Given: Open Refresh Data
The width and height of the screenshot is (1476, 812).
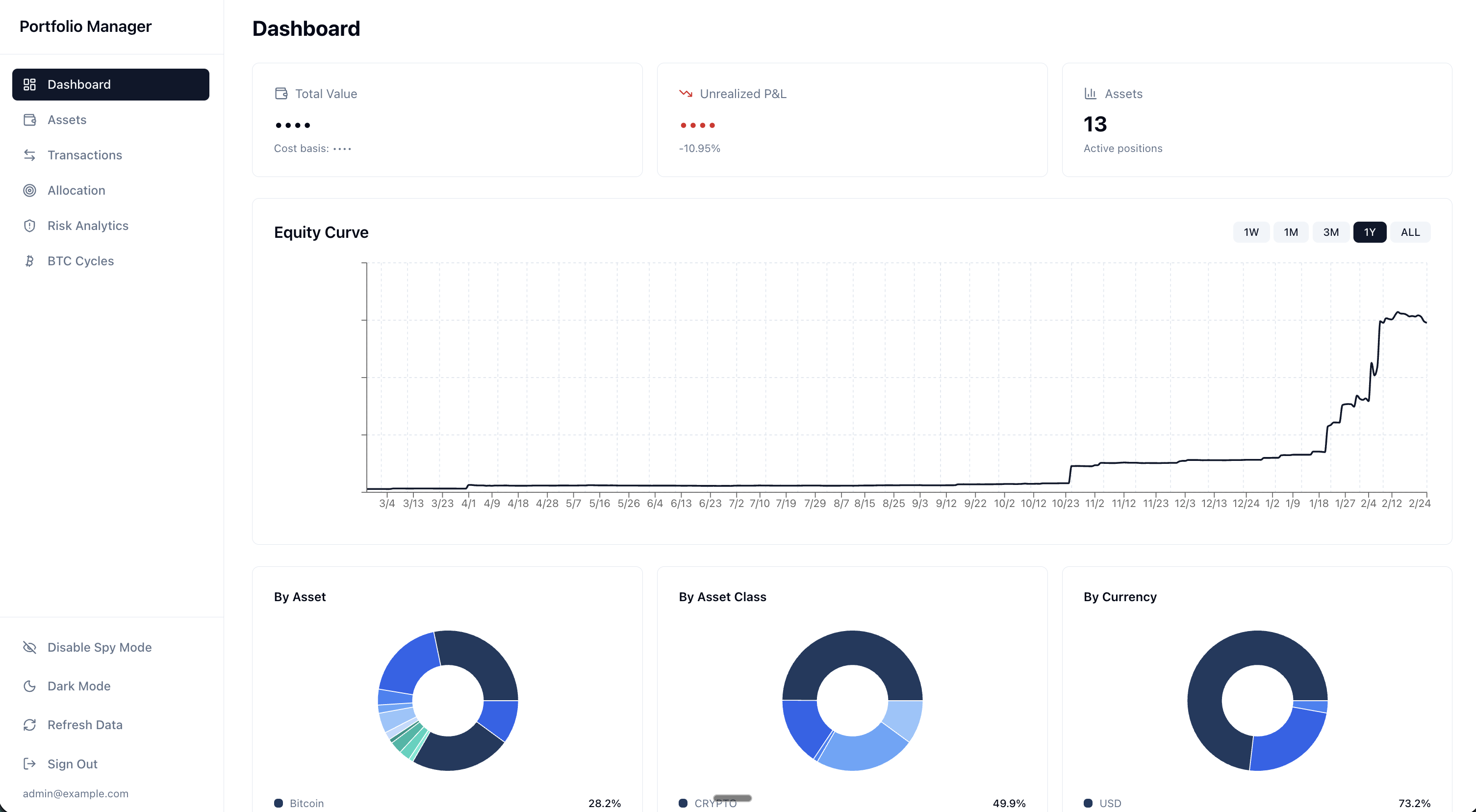Looking at the screenshot, I should point(85,724).
